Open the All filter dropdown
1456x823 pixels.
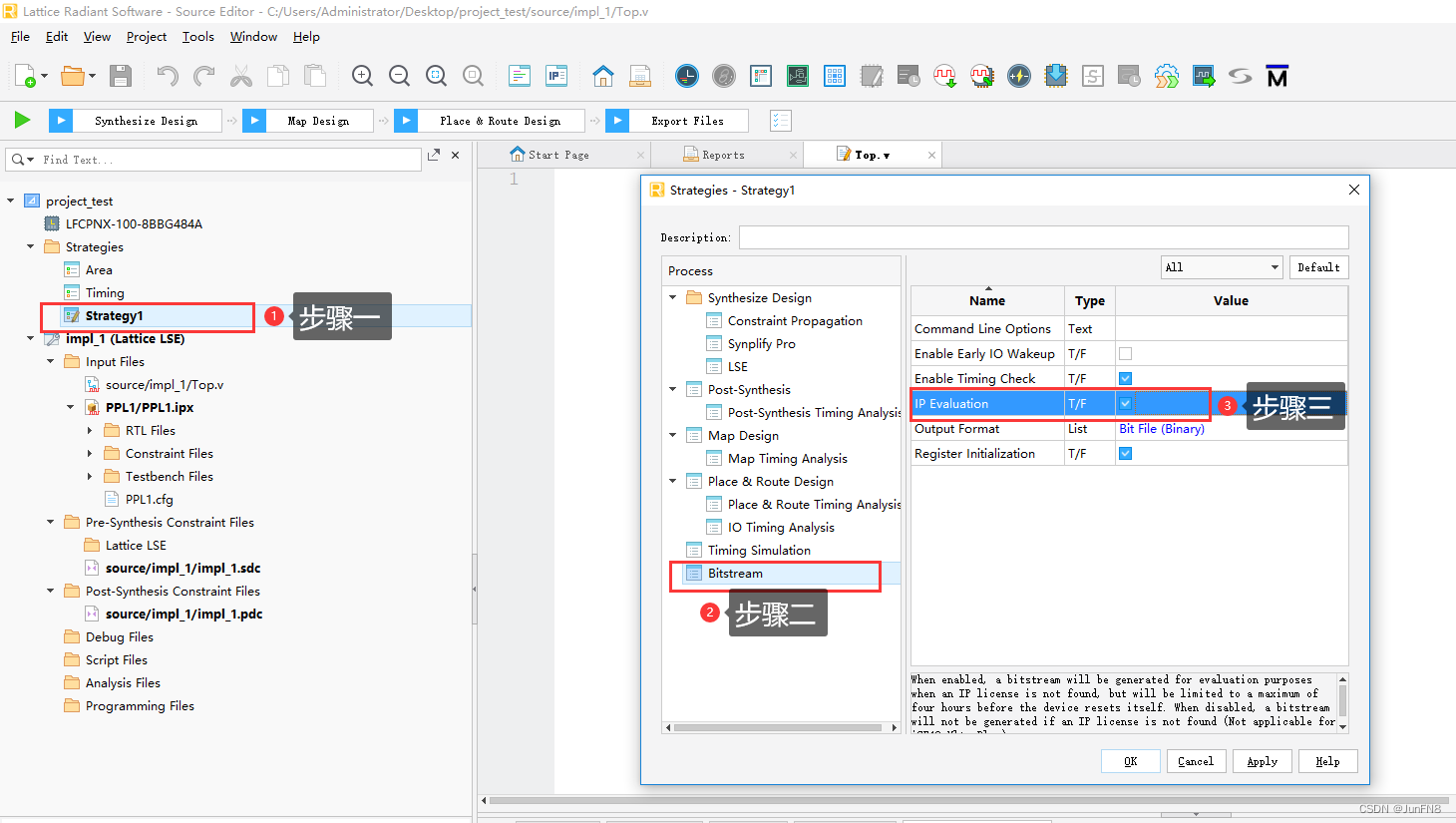pos(1222,267)
